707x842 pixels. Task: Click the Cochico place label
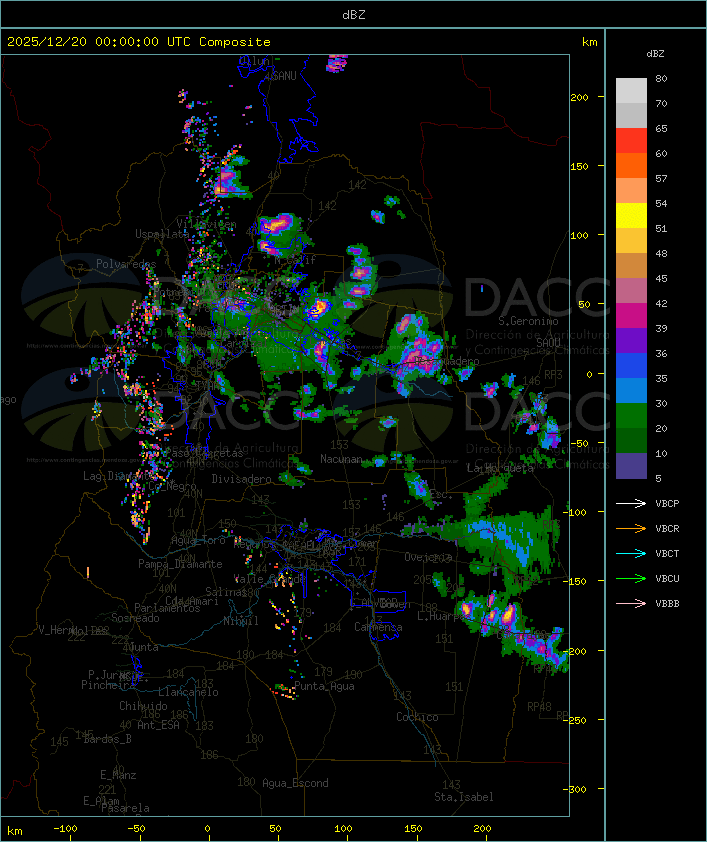point(417,717)
